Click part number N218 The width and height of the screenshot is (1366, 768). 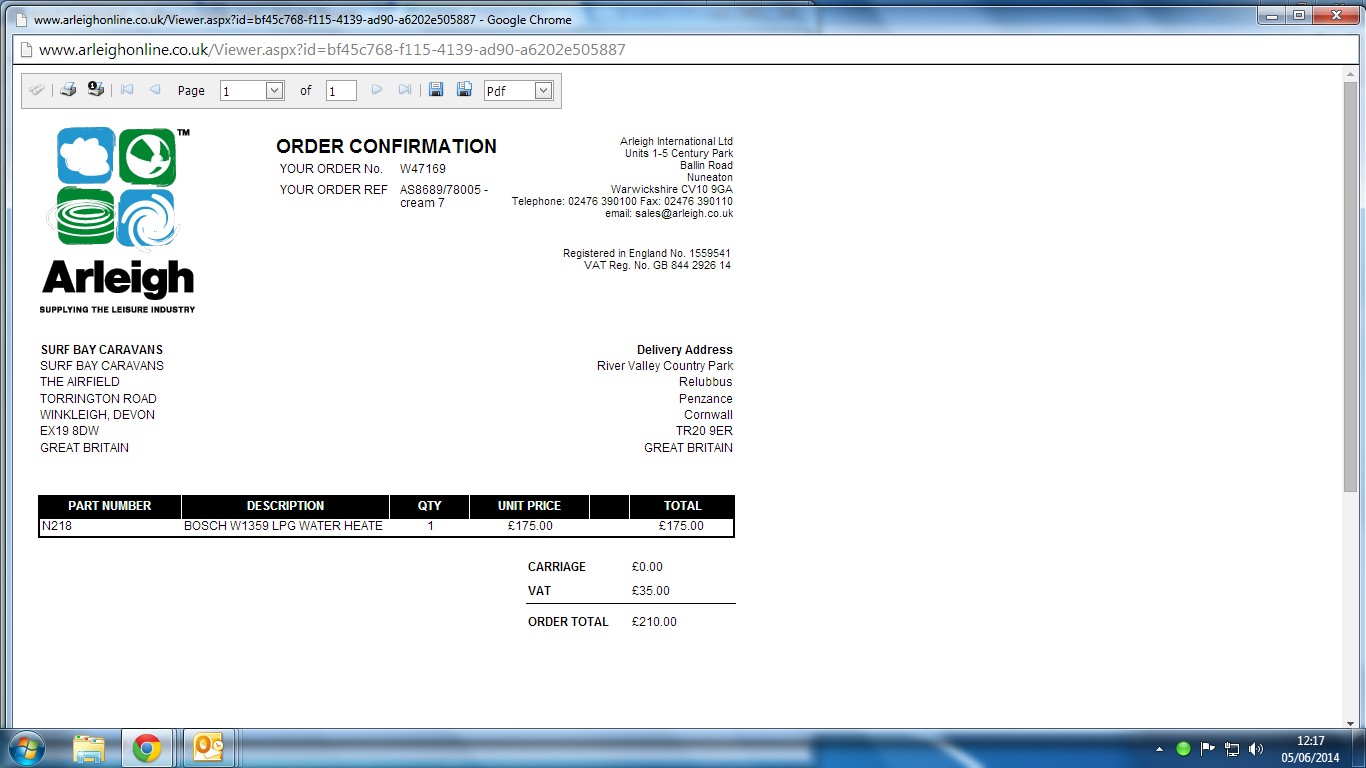[x=57, y=526]
